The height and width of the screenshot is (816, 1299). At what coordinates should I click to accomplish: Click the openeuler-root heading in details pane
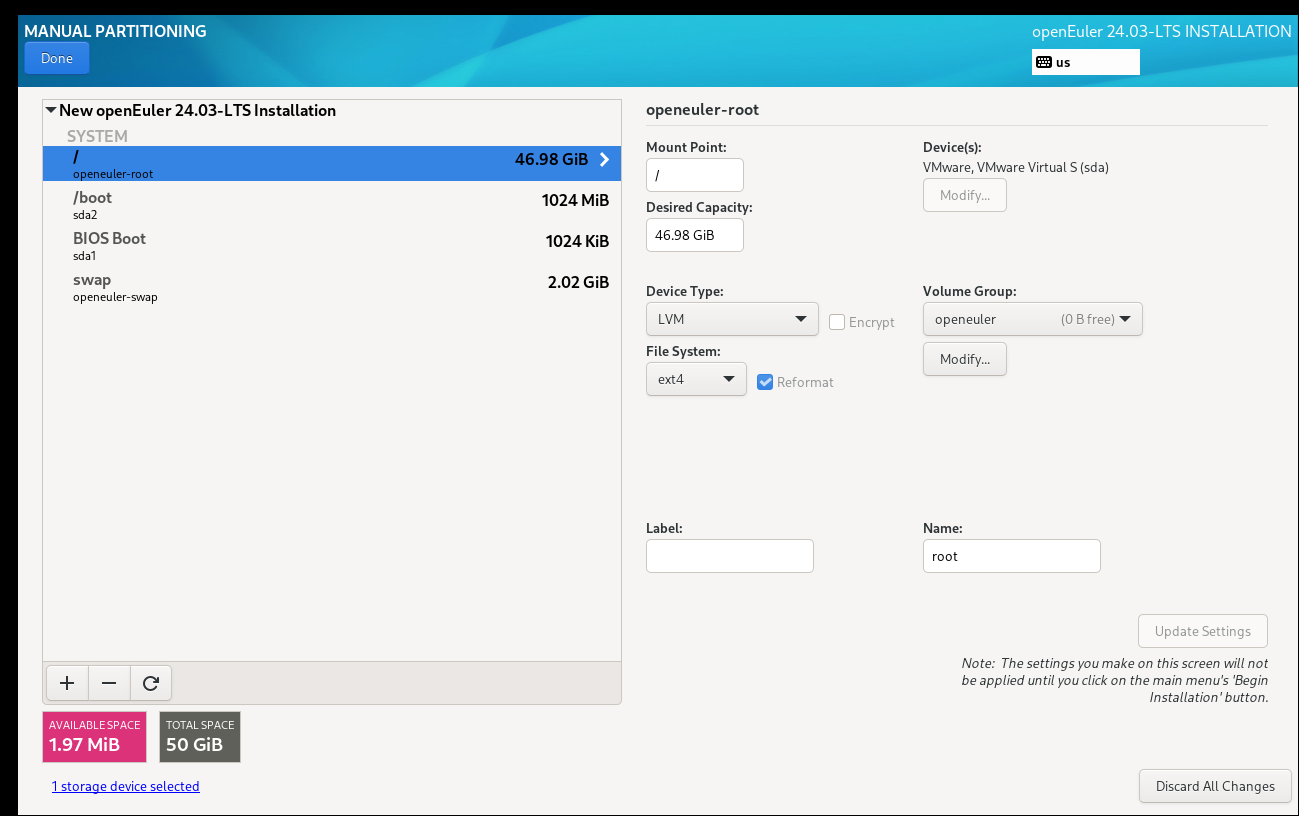point(703,110)
